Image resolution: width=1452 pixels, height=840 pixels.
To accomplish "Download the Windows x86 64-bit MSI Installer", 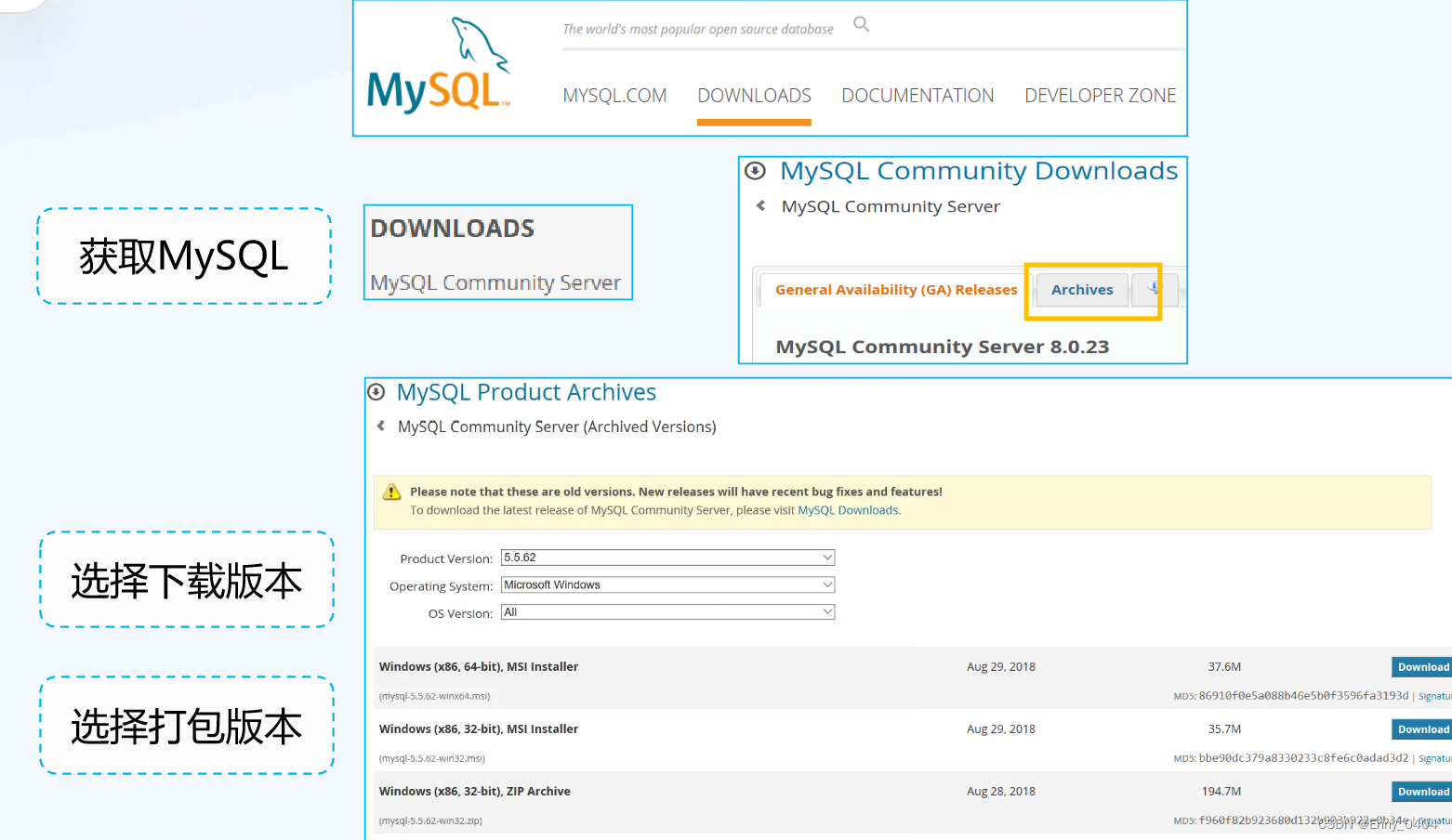I will click(x=1423, y=666).
